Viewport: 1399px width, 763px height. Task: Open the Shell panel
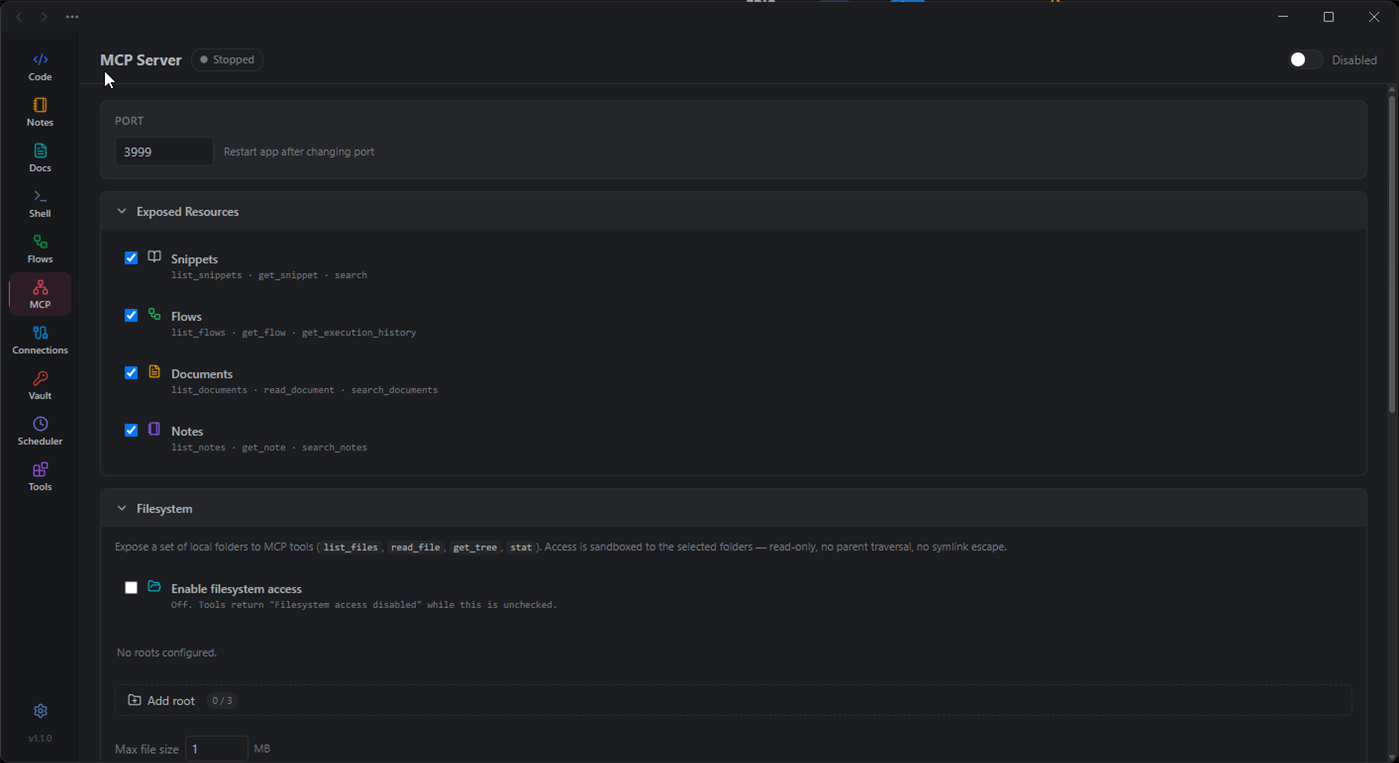click(40, 204)
